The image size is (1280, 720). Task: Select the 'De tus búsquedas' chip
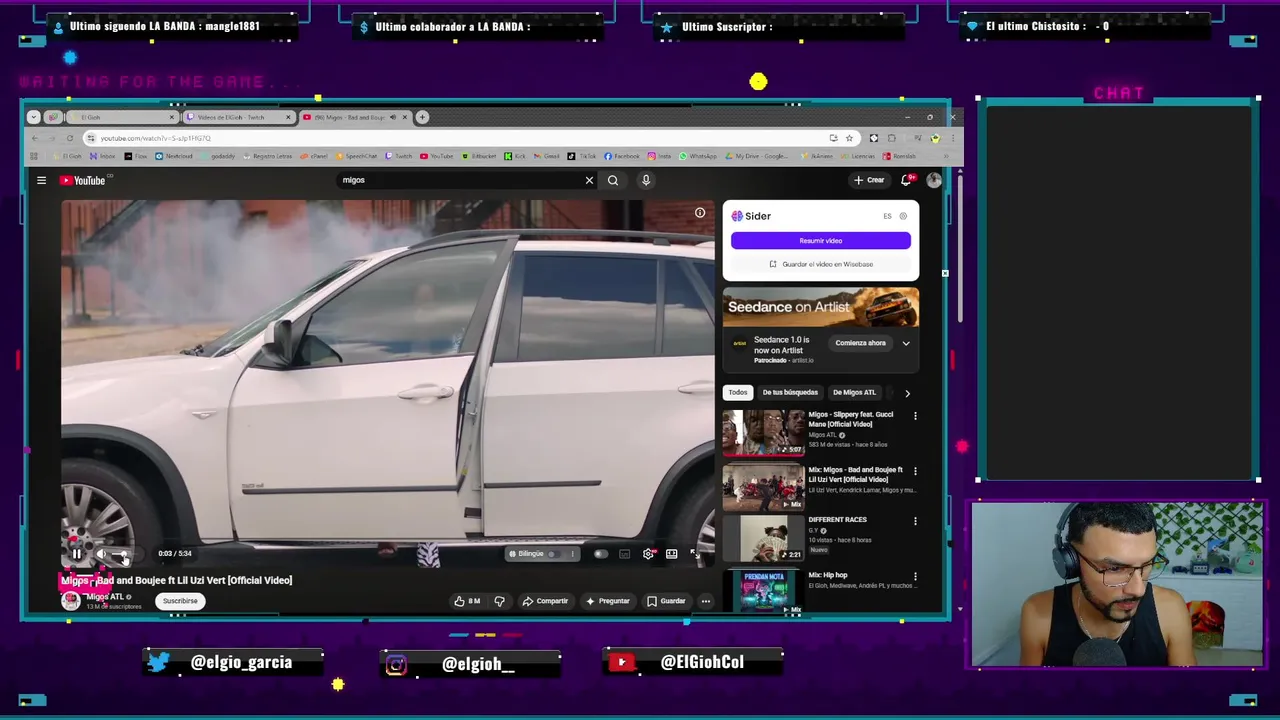pos(790,392)
